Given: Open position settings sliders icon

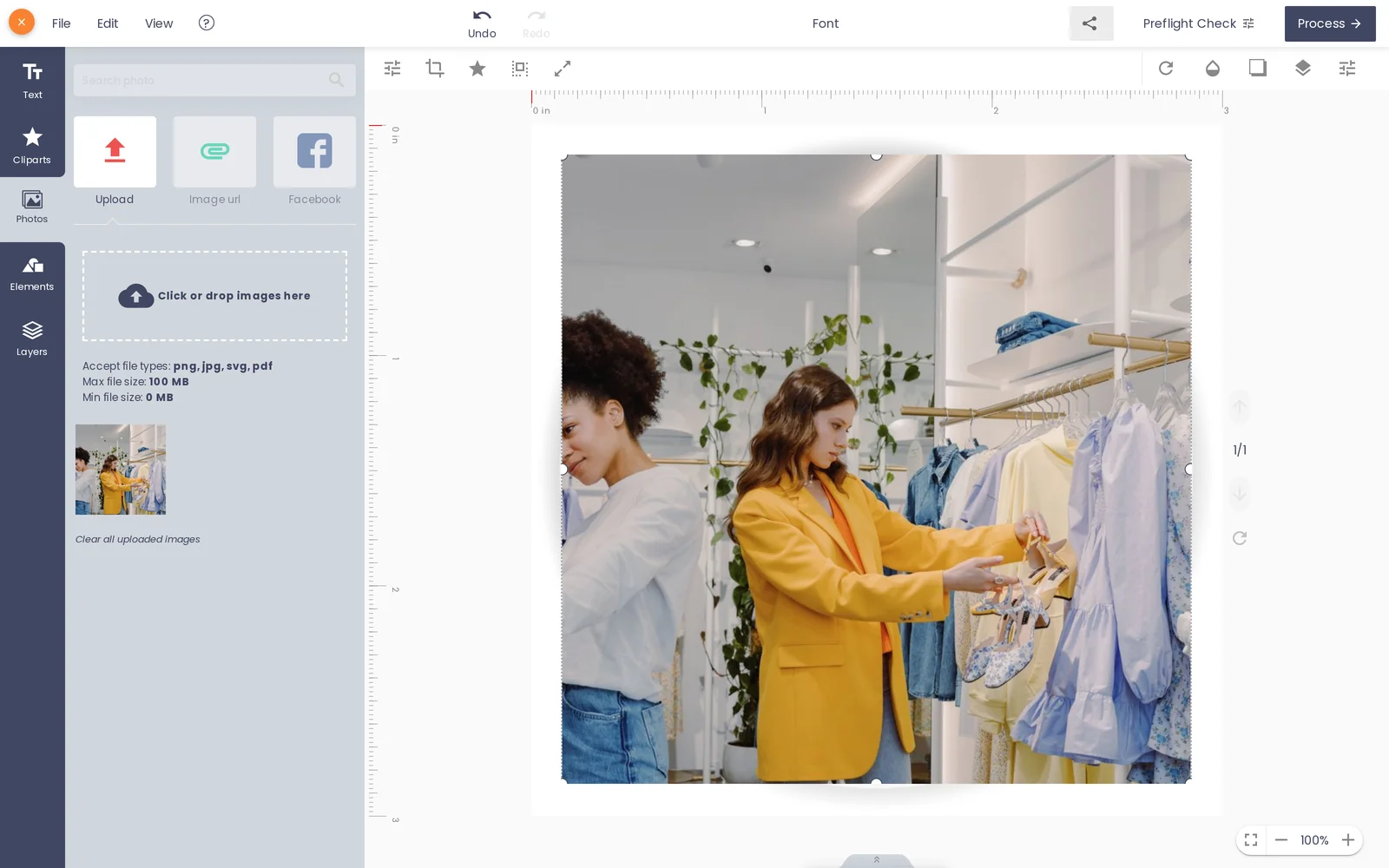Looking at the screenshot, I should tap(1347, 68).
